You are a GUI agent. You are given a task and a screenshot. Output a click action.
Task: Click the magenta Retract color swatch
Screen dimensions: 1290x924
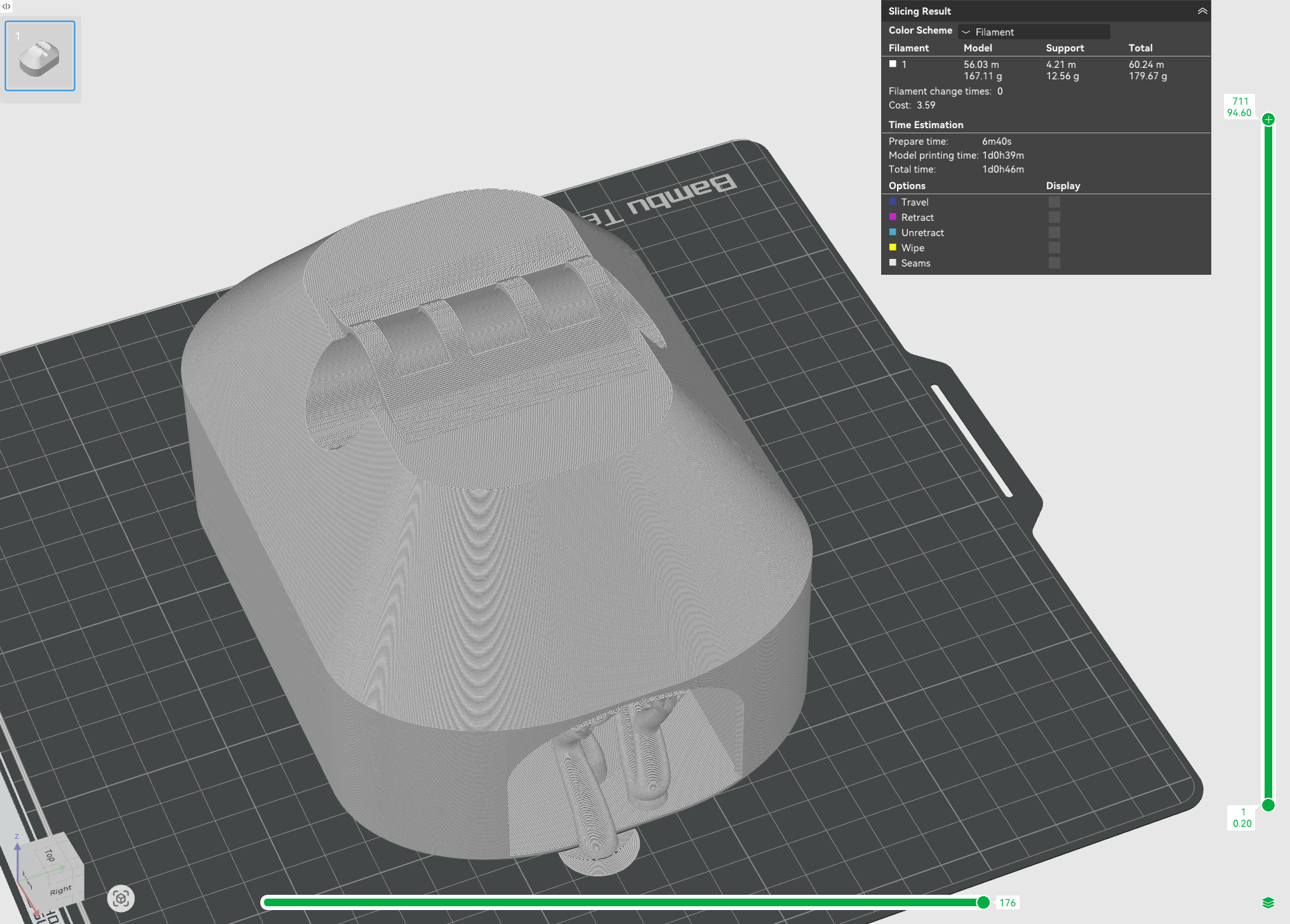[x=893, y=217]
